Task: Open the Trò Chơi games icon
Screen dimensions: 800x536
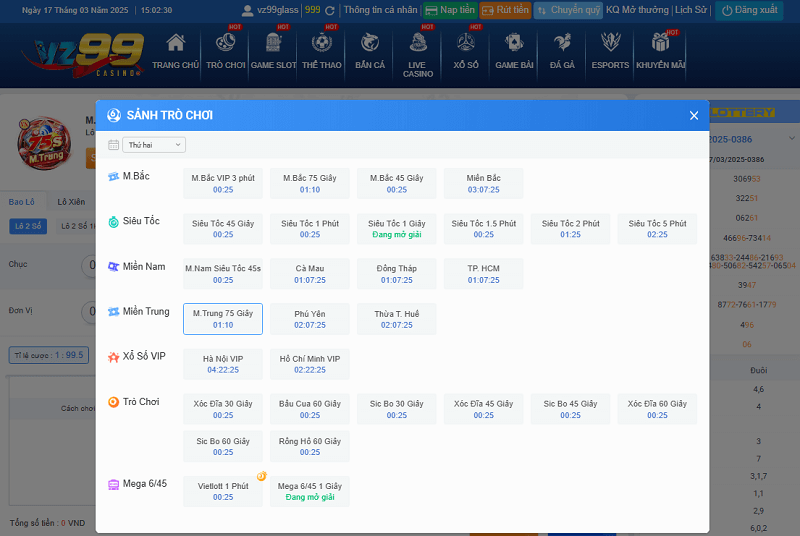Action: point(225,44)
